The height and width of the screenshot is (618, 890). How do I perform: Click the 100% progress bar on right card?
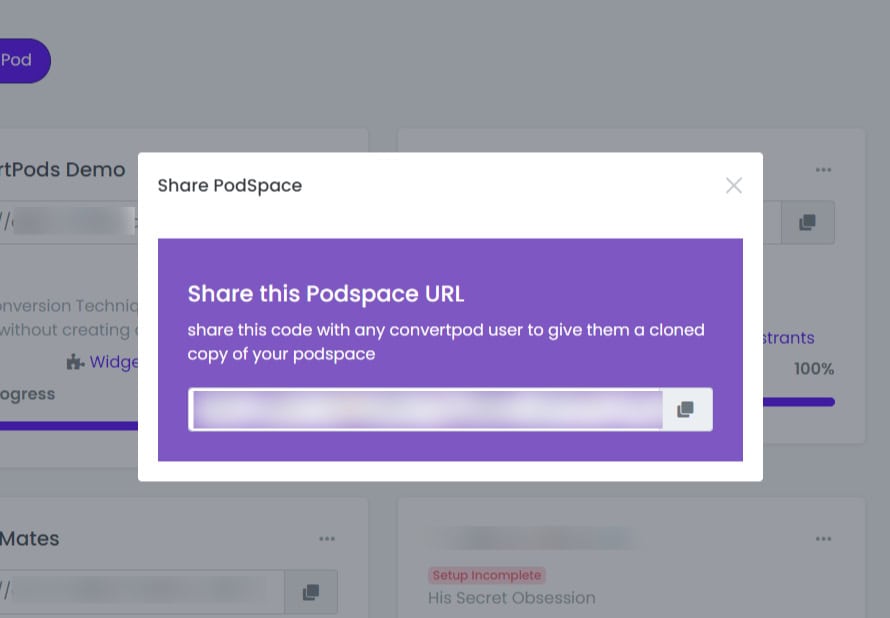[799, 402]
